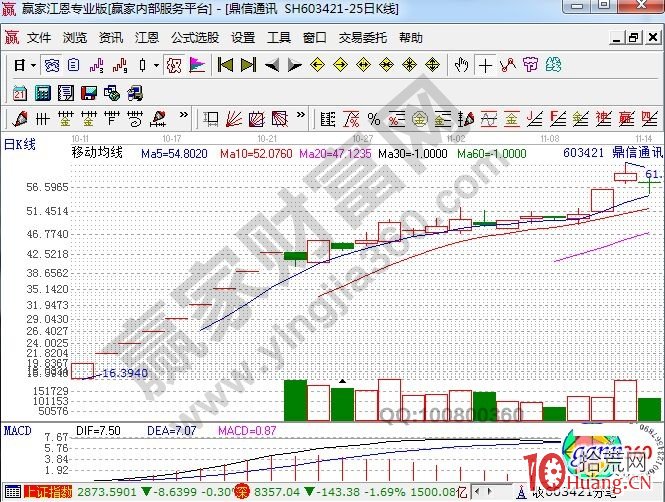
Task: Click the DIF=7.50 value
Action: [98, 431]
